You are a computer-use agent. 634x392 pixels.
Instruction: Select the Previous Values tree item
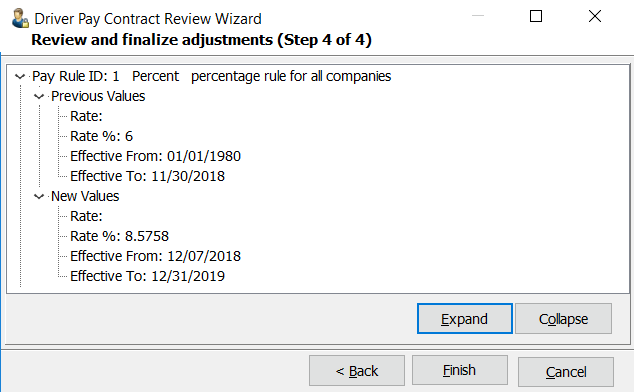tap(98, 96)
